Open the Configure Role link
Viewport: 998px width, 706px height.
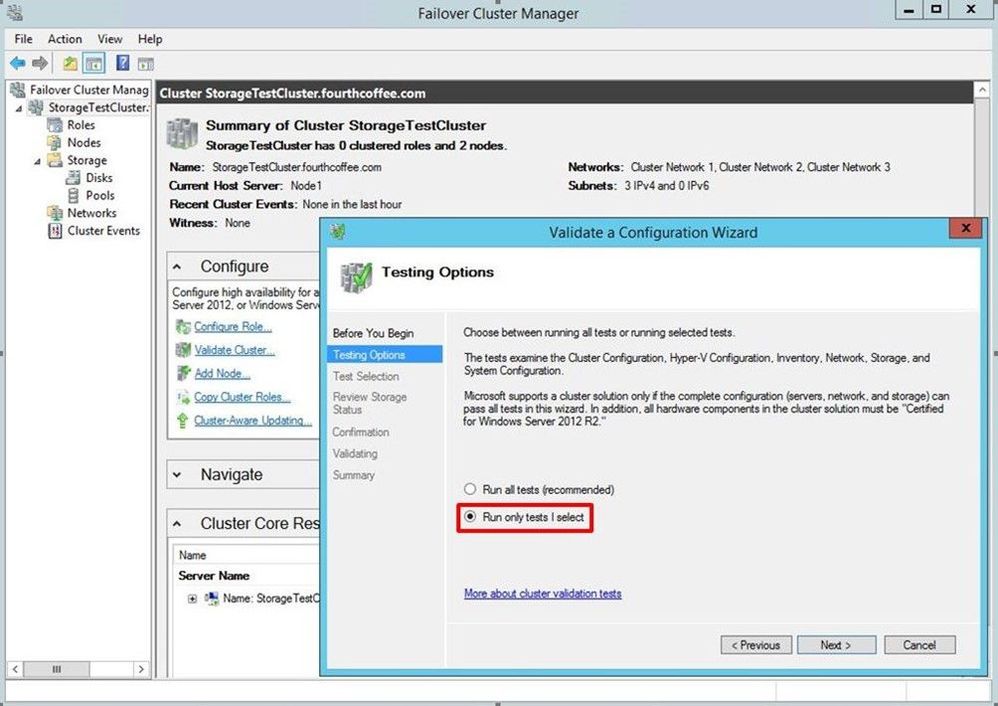click(x=233, y=327)
